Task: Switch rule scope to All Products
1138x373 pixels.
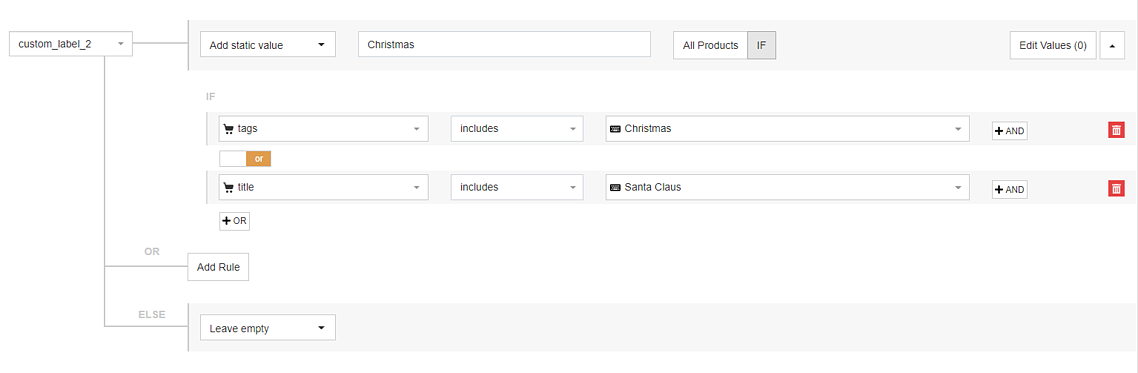Action: pos(711,45)
